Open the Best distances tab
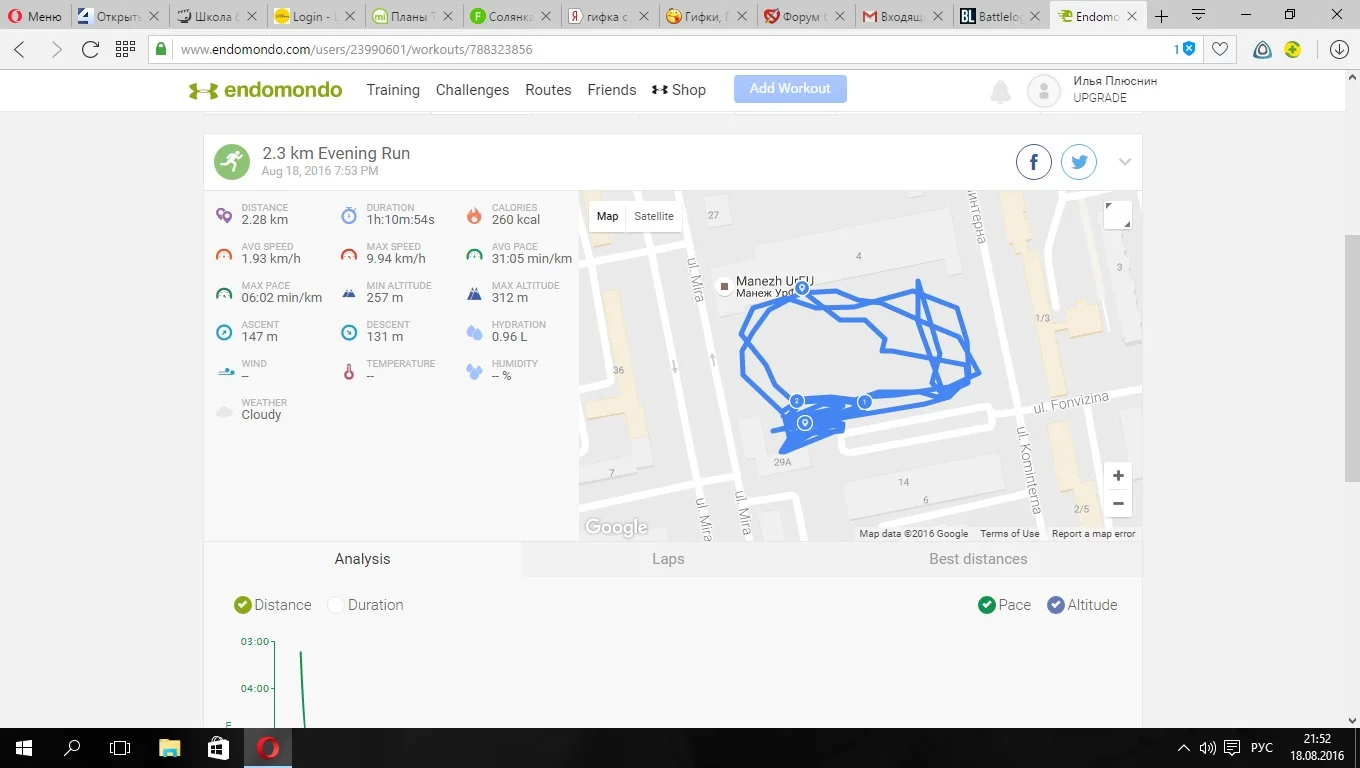The height and width of the screenshot is (768, 1360). coord(978,559)
